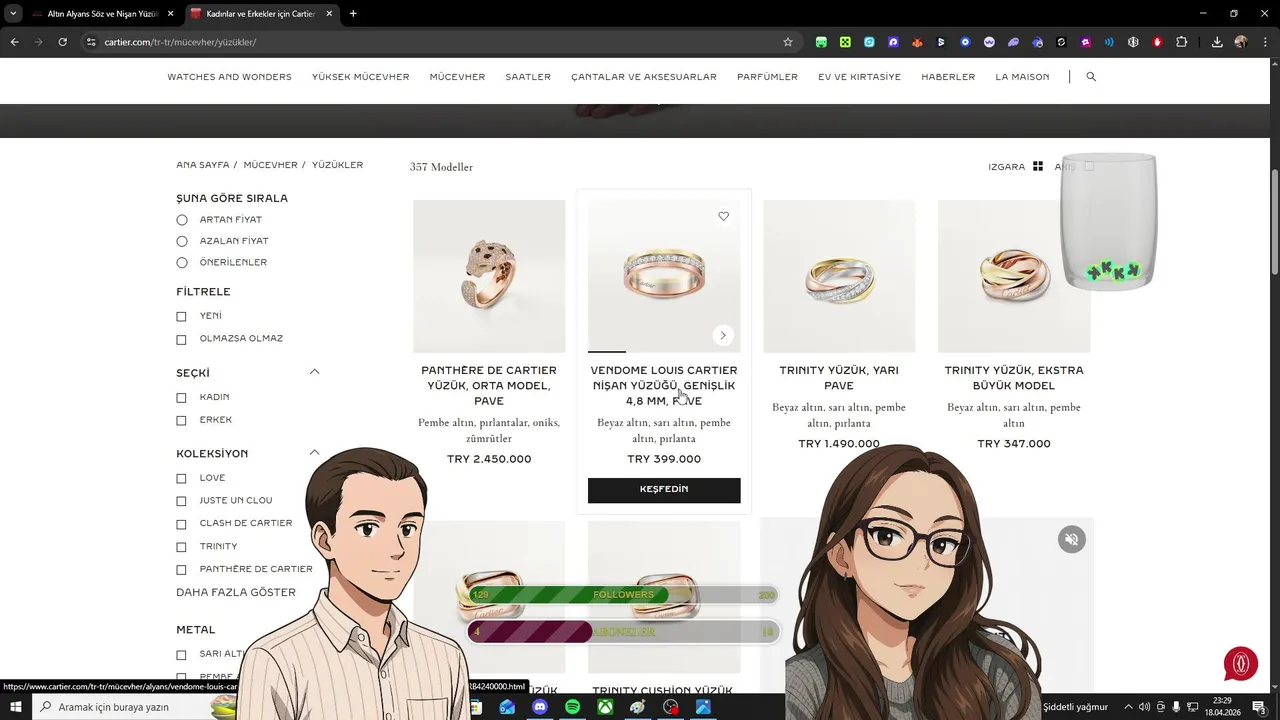Open the Windows Start button
1280x720 pixels.
[x=16, y=707]
